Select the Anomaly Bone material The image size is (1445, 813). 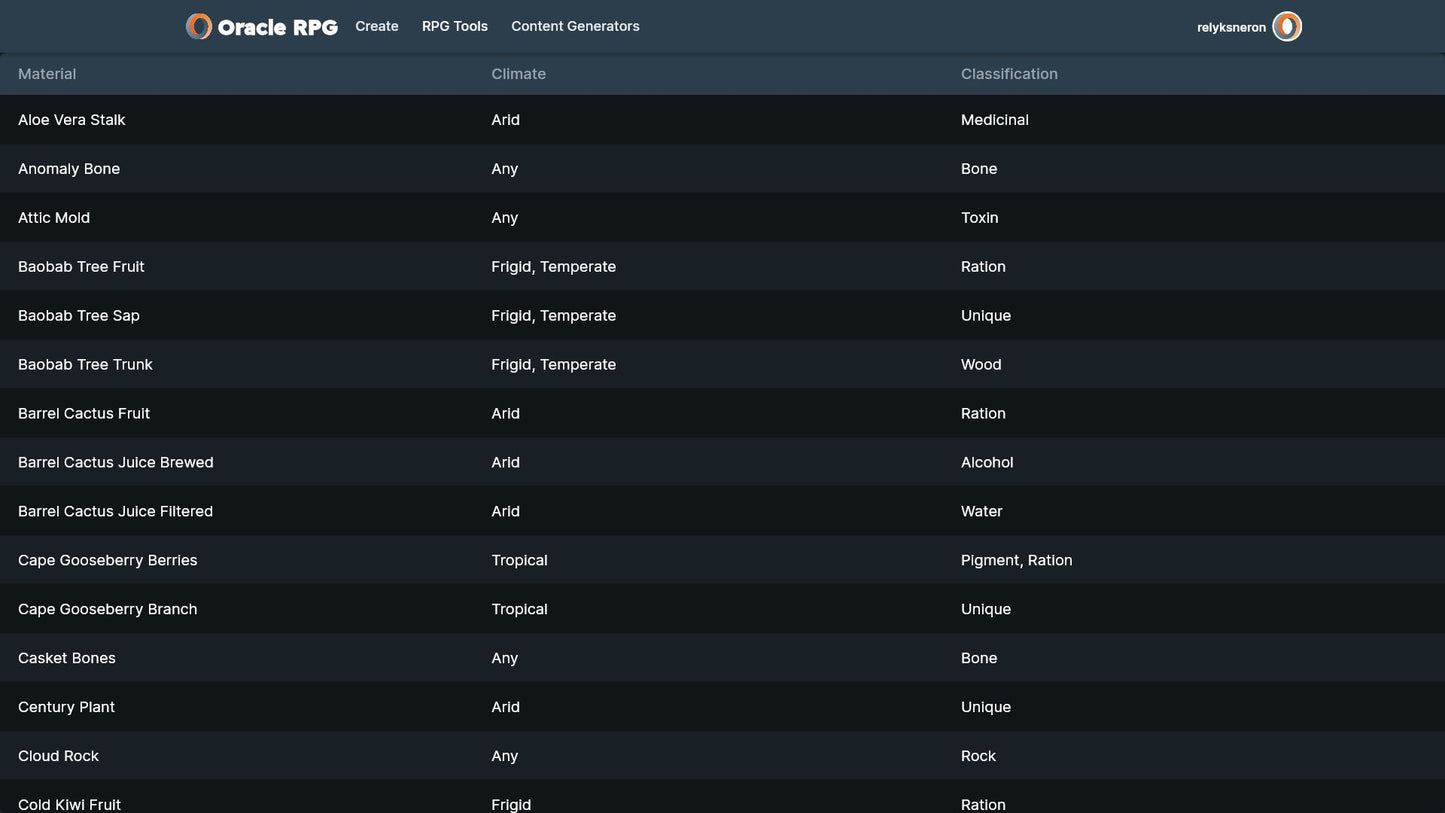pos(69,169)
